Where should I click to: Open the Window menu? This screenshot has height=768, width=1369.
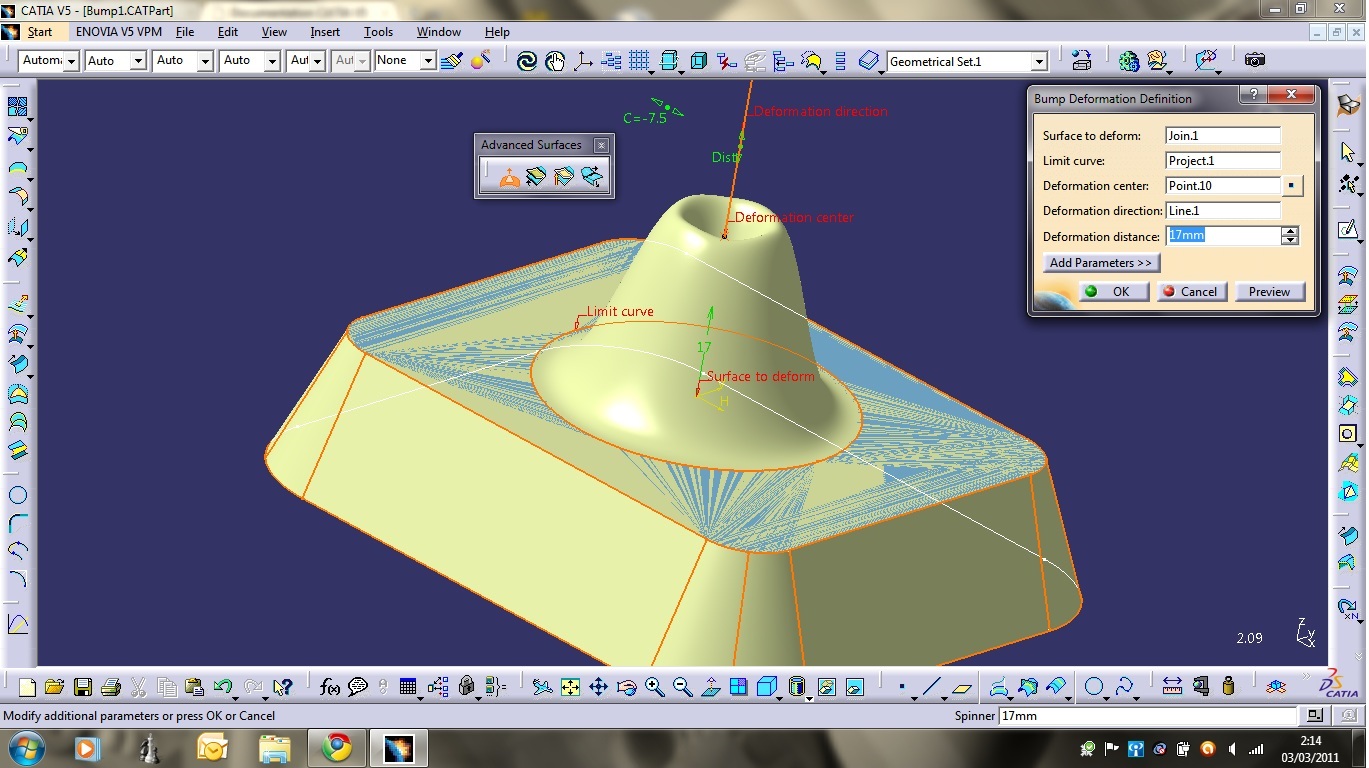tap(439, 32)
